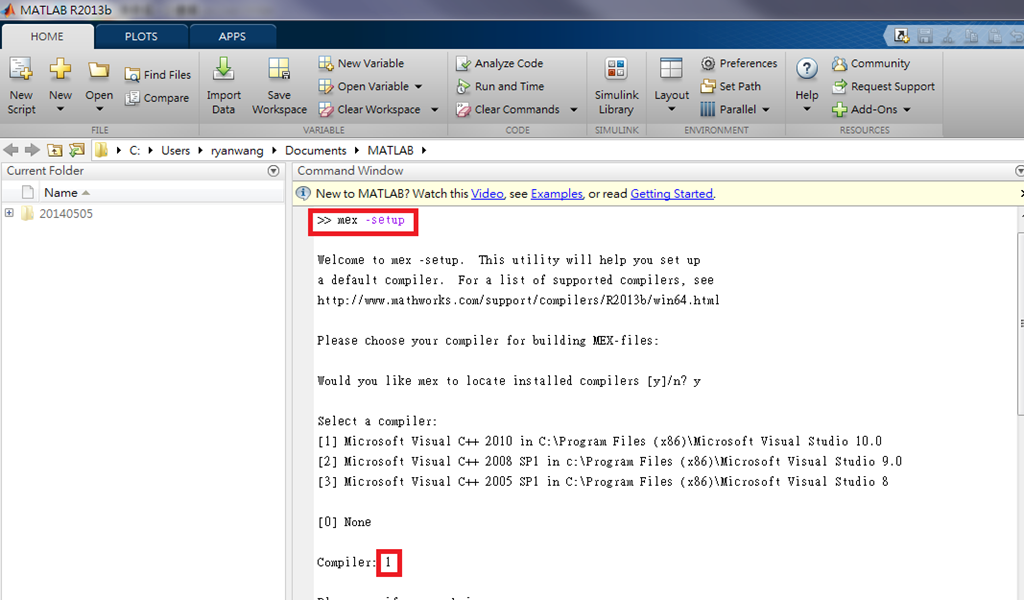Expand the arrow after MATLAB in address bar
The width and height of the screenshot is (1024, 600).
pos(424,150)
